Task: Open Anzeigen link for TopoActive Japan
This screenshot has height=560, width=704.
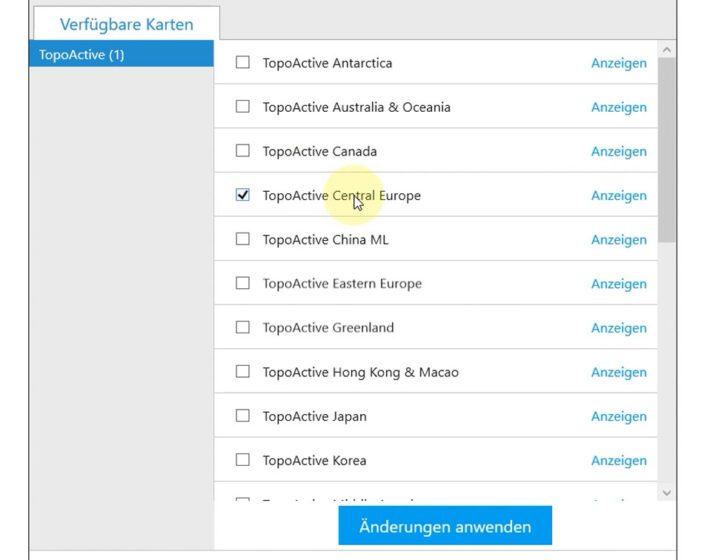Action: (x=619, y=416)
